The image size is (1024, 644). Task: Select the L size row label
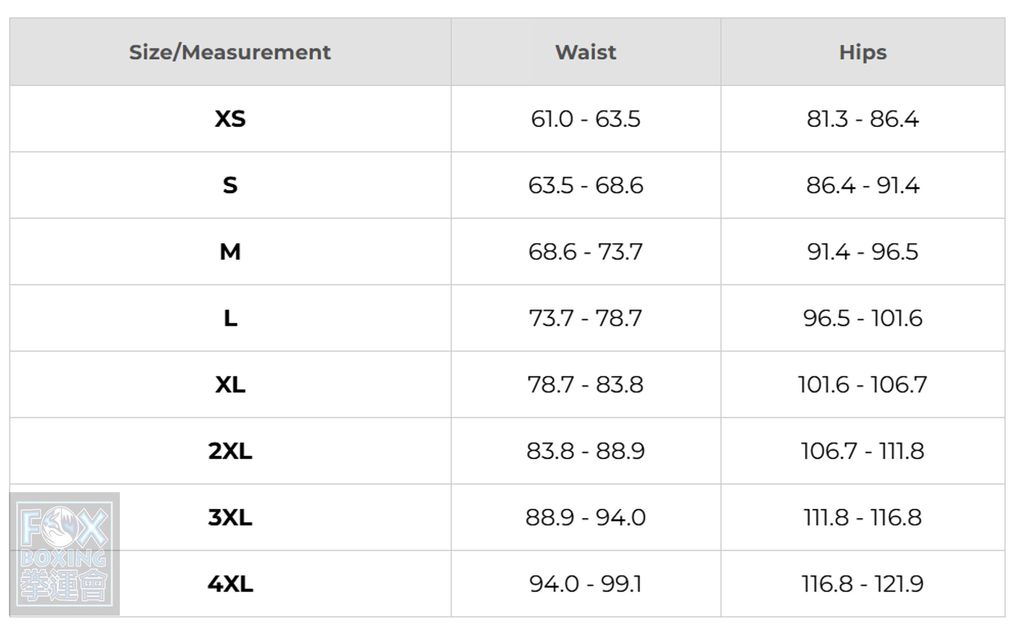pyautogui.click(x=230, y=318)
